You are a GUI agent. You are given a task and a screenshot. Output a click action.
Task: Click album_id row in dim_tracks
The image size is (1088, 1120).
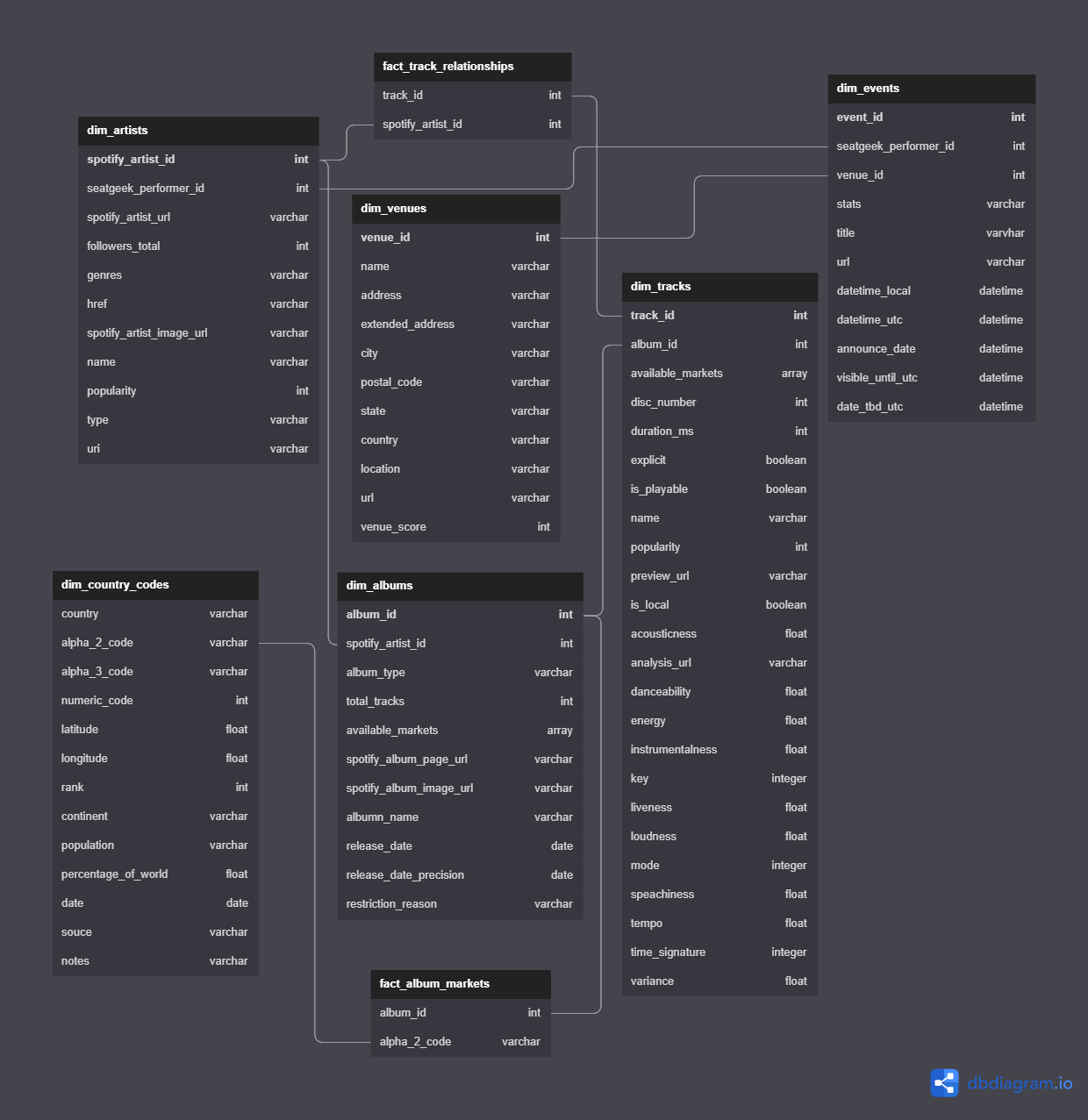pyautogui.click(x=719, y=345)
